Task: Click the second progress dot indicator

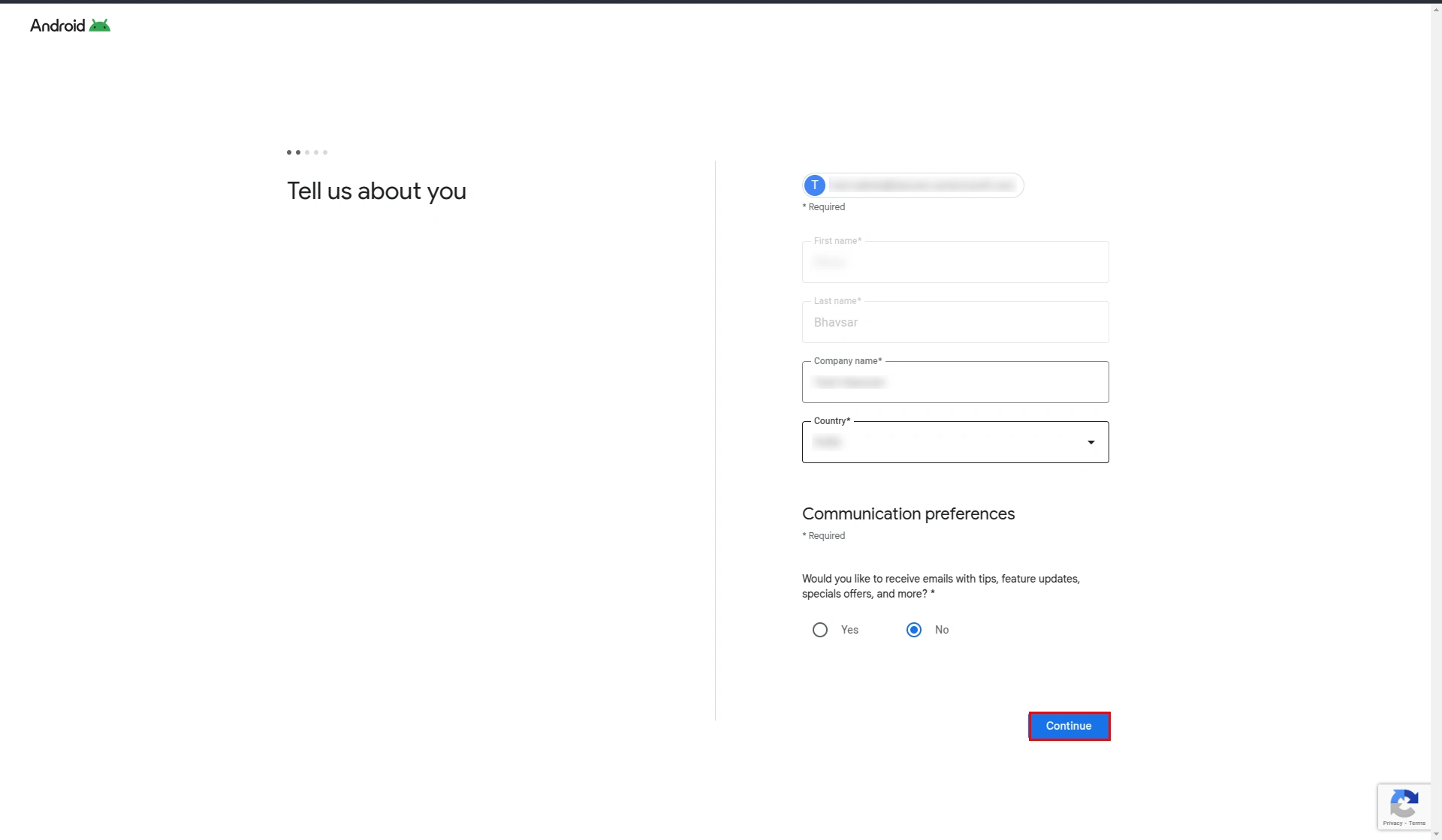Action: pyautogui.click(x=297, y=152)
